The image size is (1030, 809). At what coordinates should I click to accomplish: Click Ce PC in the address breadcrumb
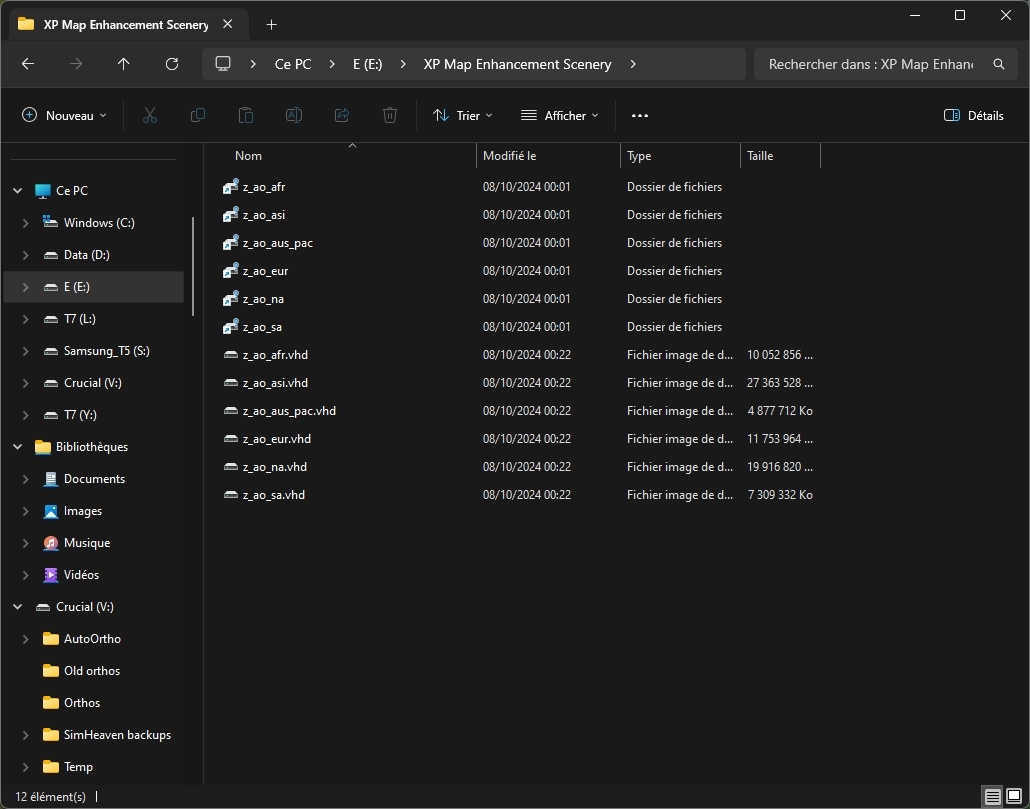[293, 64]
